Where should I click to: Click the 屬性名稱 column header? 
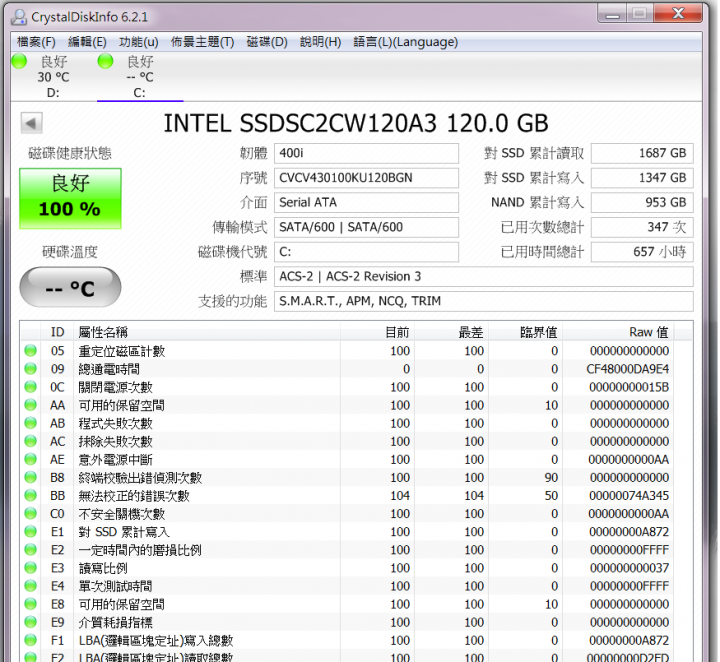coord(207,332)
